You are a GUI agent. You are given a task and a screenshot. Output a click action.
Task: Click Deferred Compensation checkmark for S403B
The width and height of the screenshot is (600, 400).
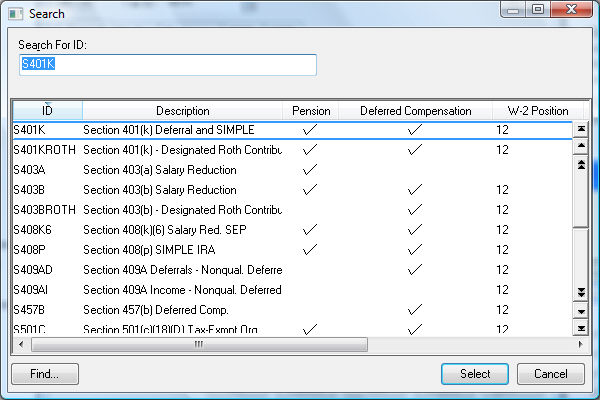tap(415, 190)
